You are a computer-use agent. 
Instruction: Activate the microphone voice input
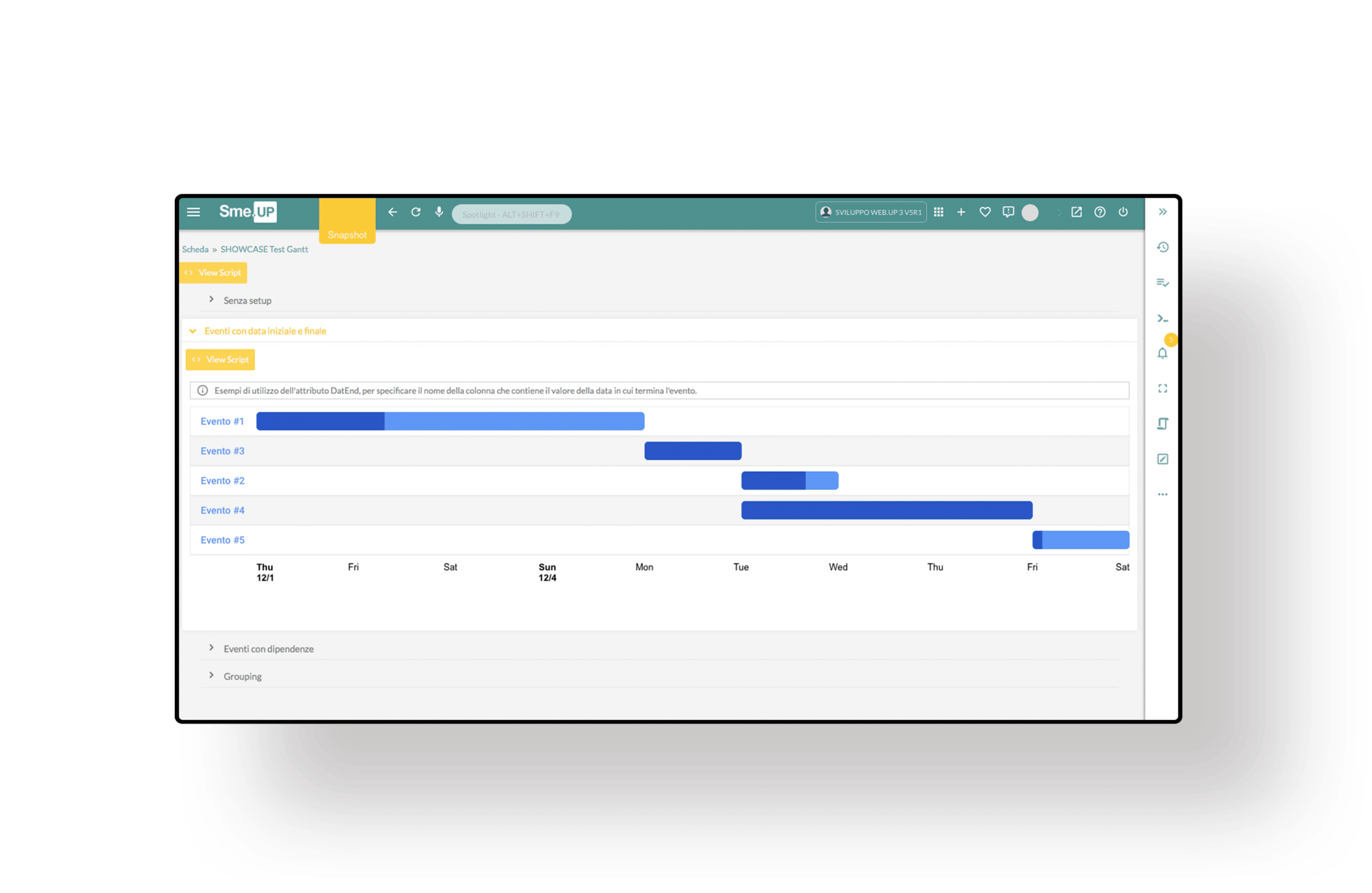pos(439,212)
